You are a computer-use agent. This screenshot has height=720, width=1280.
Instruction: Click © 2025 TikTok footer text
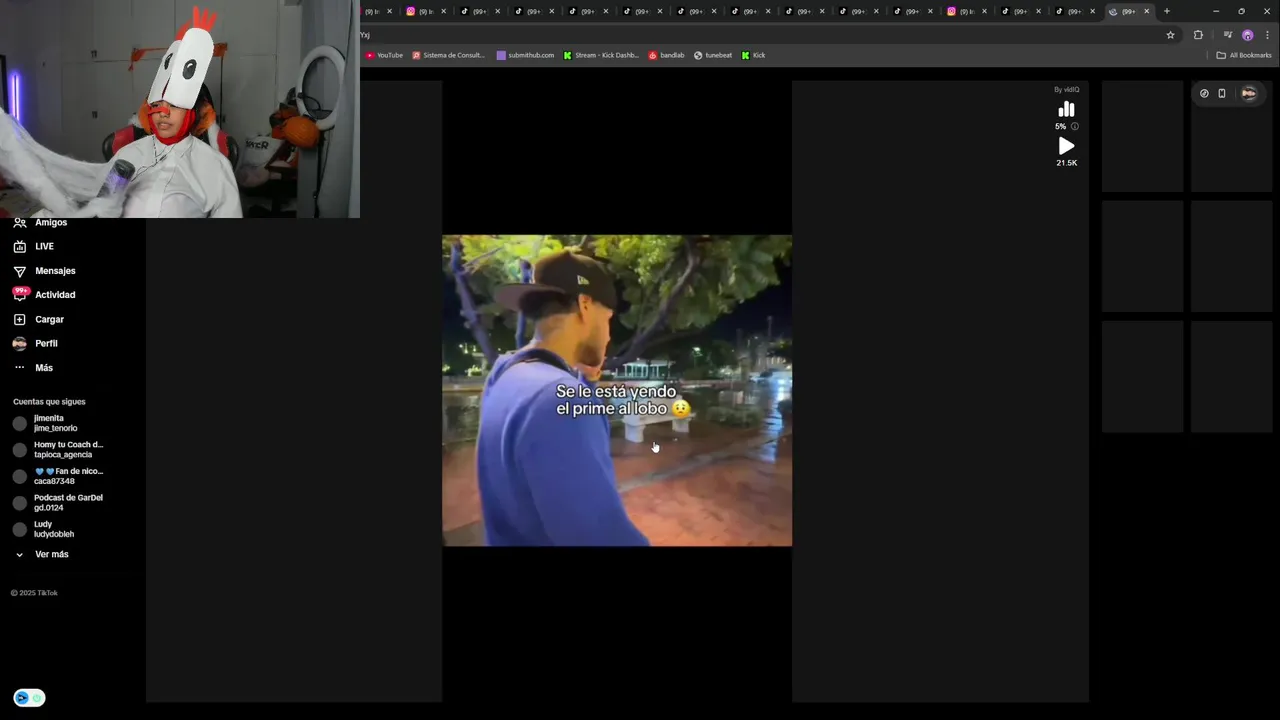click(34, 593)
